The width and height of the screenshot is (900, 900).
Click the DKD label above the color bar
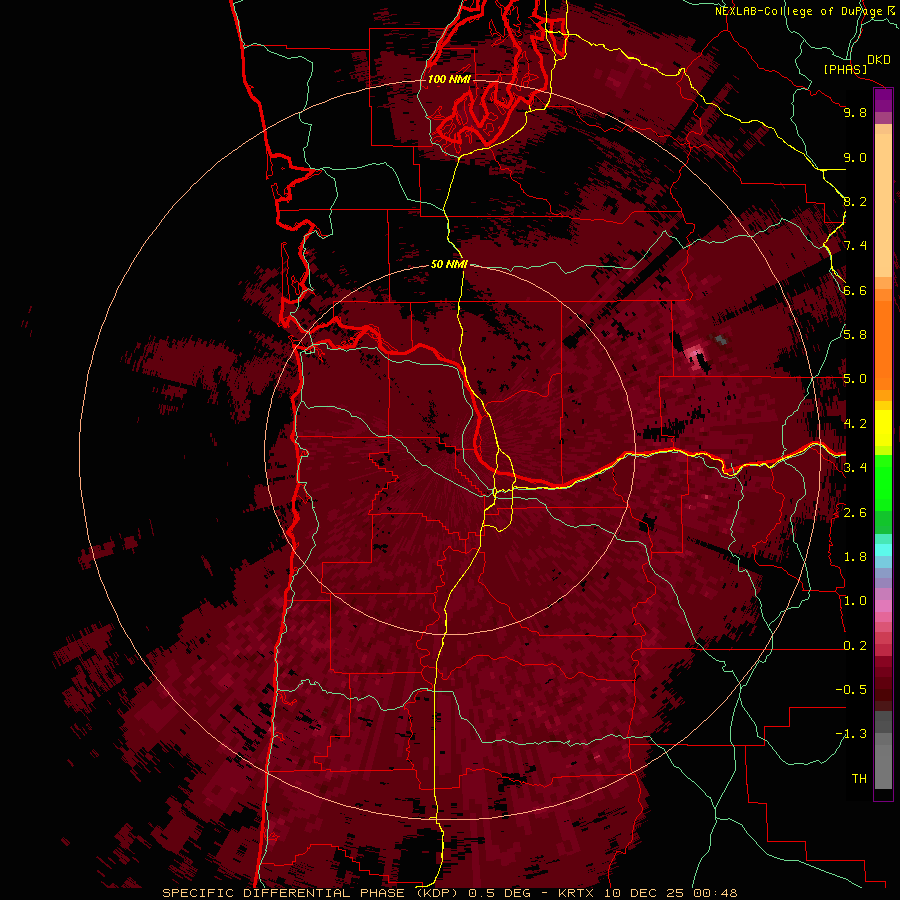point(879,60)
